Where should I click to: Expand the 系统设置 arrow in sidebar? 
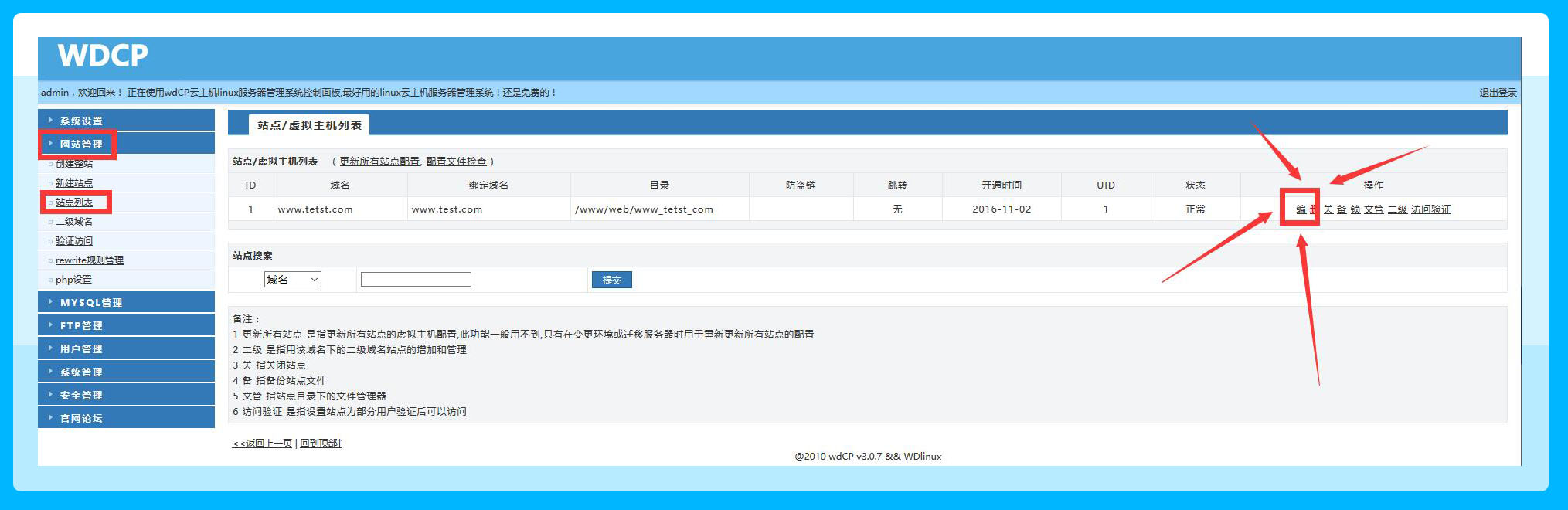50,121
